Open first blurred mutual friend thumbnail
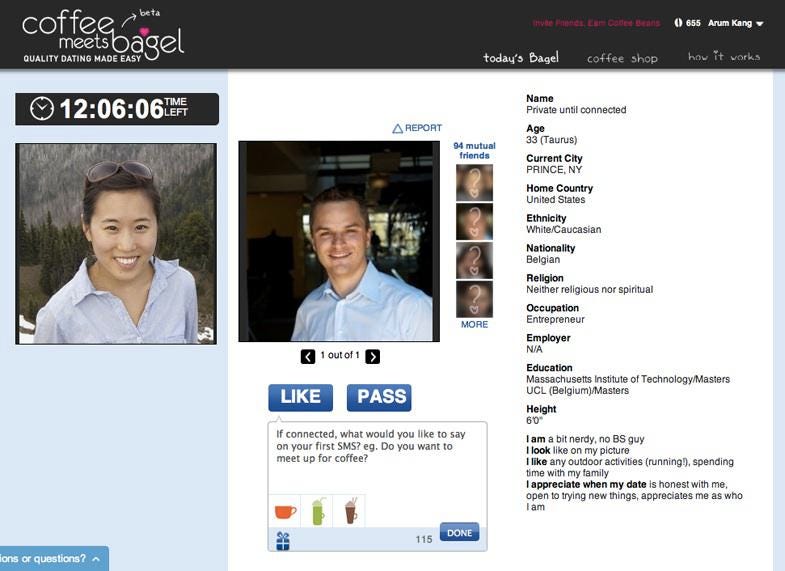 click(474, 183)
